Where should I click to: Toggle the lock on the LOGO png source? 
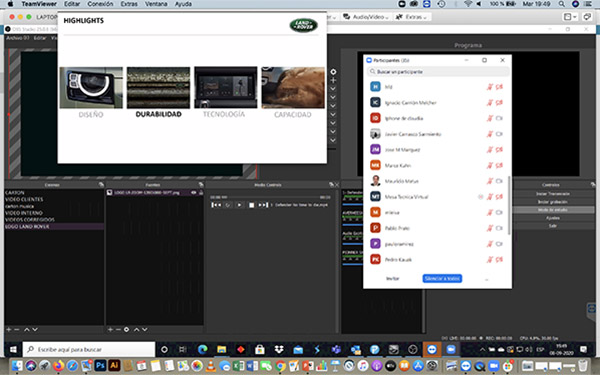pos(201,192)
